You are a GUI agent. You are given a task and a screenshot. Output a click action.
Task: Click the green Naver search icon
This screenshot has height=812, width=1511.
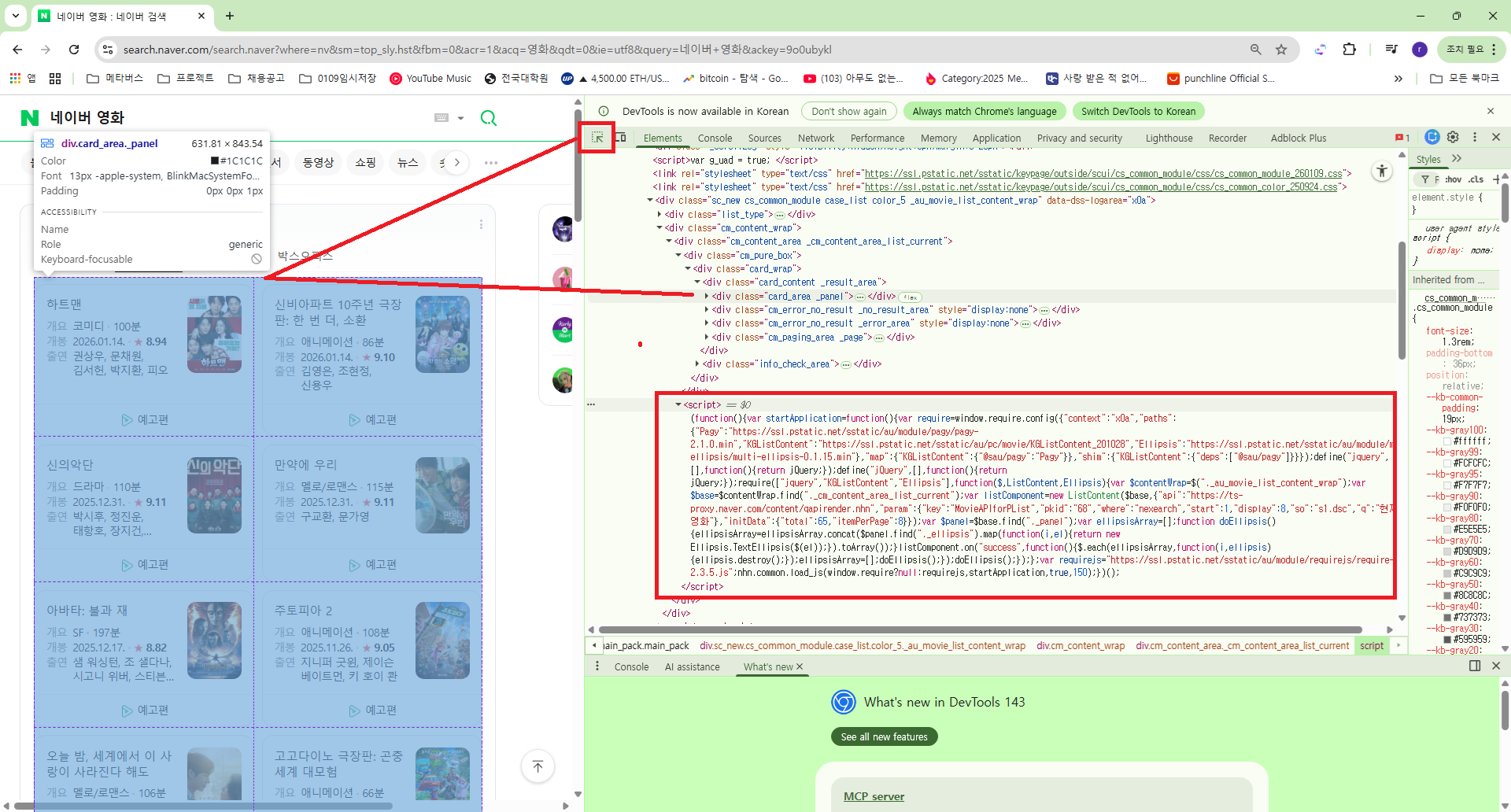489,118
